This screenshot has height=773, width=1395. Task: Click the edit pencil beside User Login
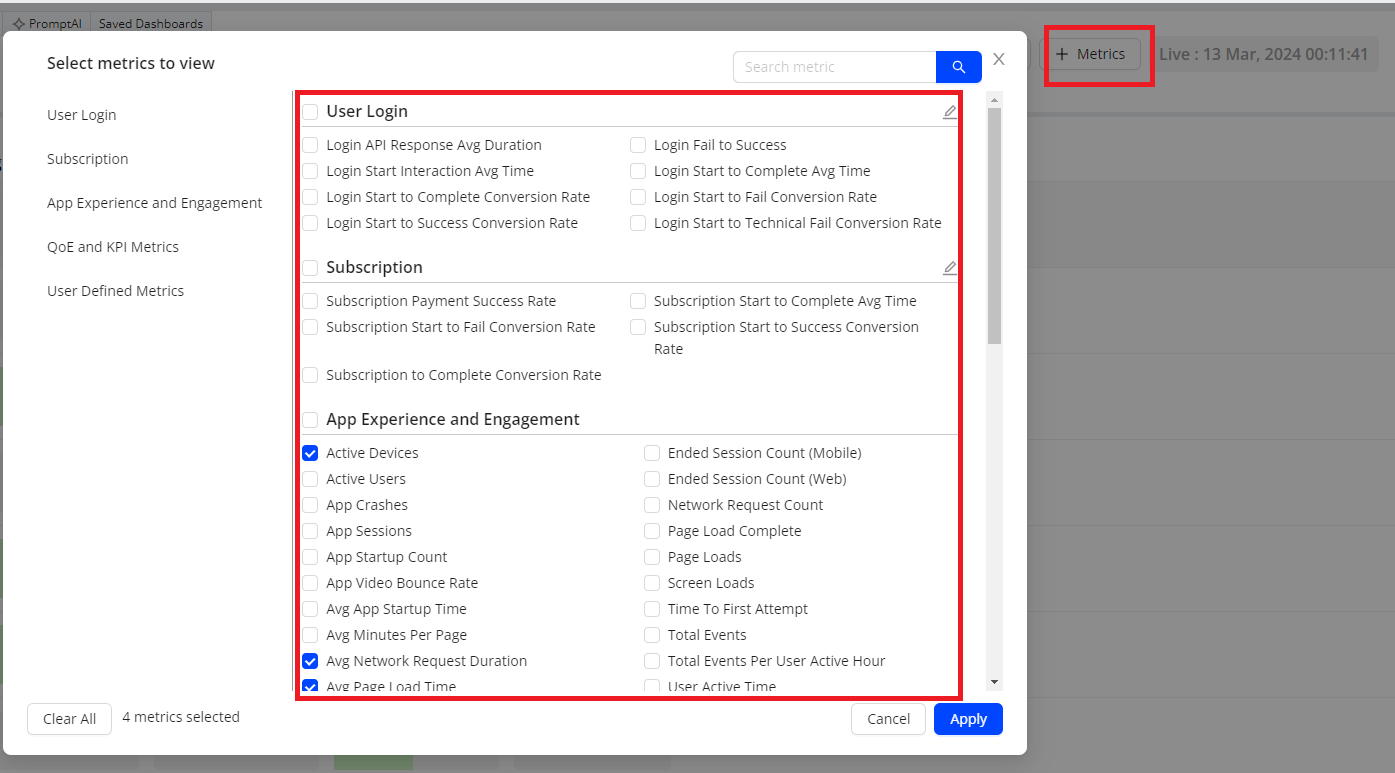[x=949, y=112]
